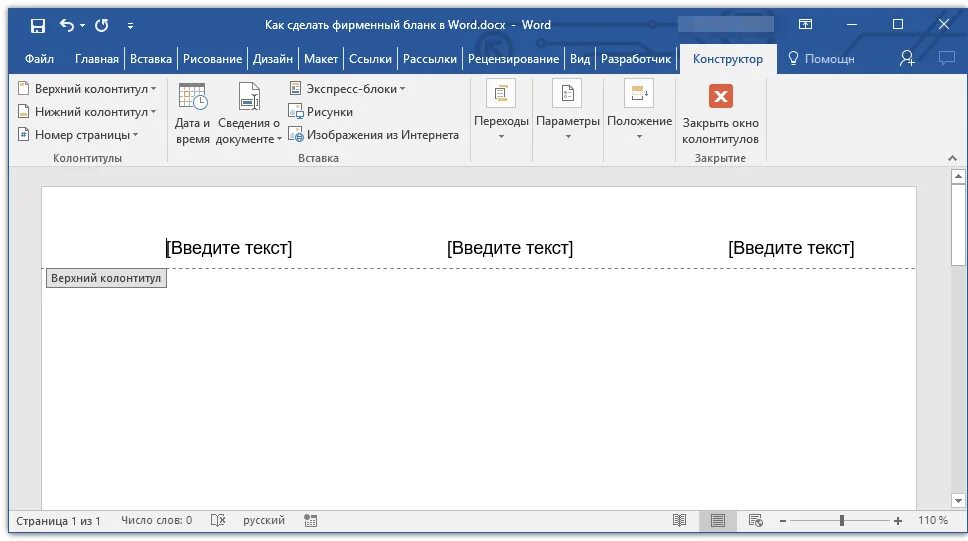This screenshot has height=541, width=968.
Task: Open the Ссылки tab
Action: tap(370, 59)
